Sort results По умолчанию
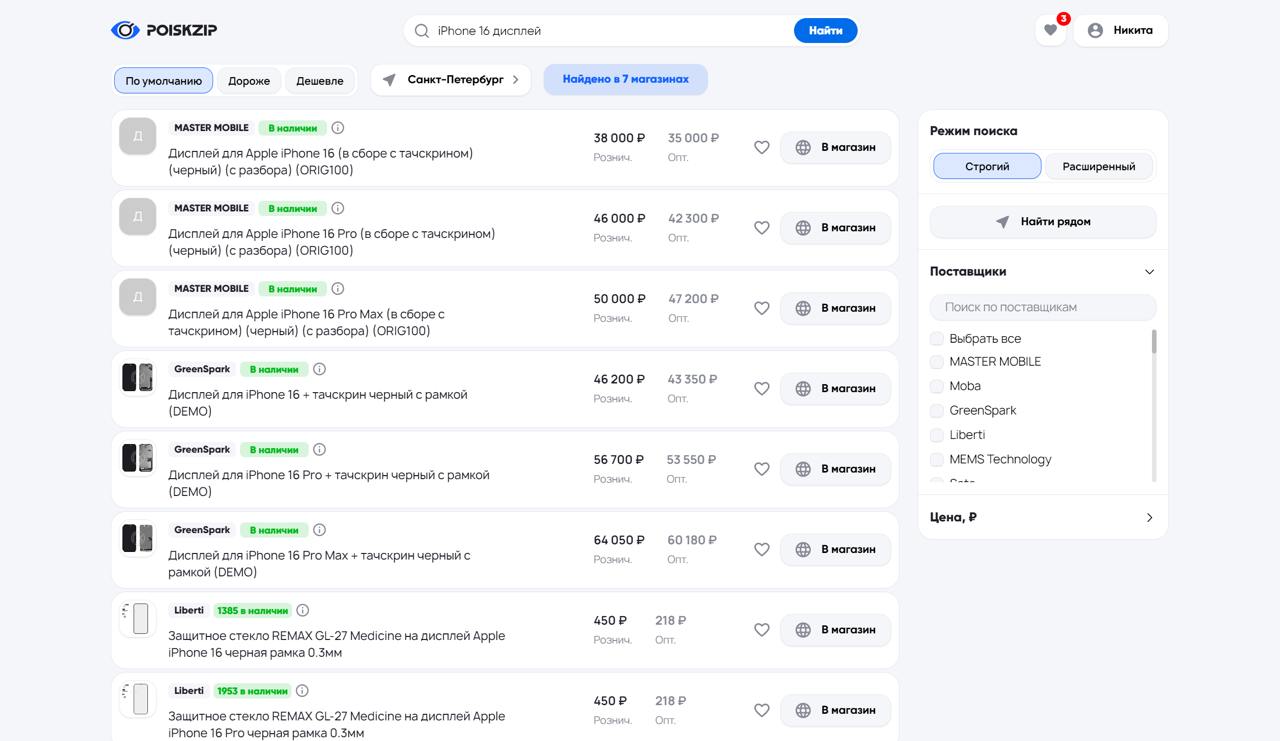1280x741 pixels. [163, 81]
